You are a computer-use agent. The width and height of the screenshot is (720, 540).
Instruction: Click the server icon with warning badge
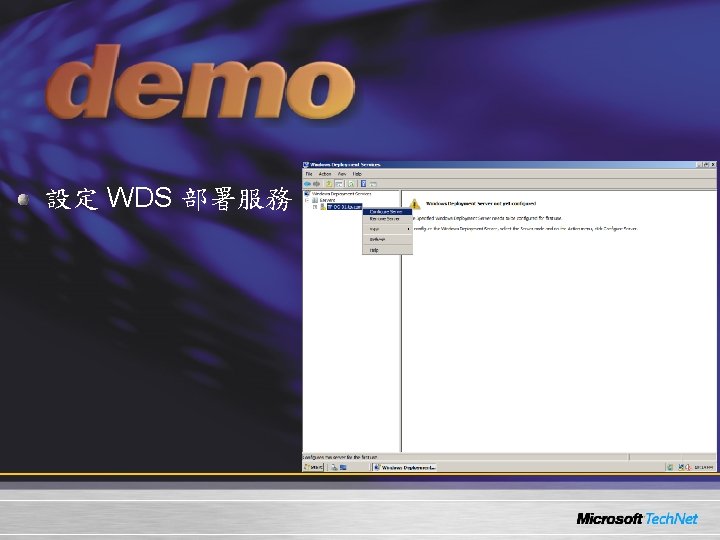click(323, 207)
